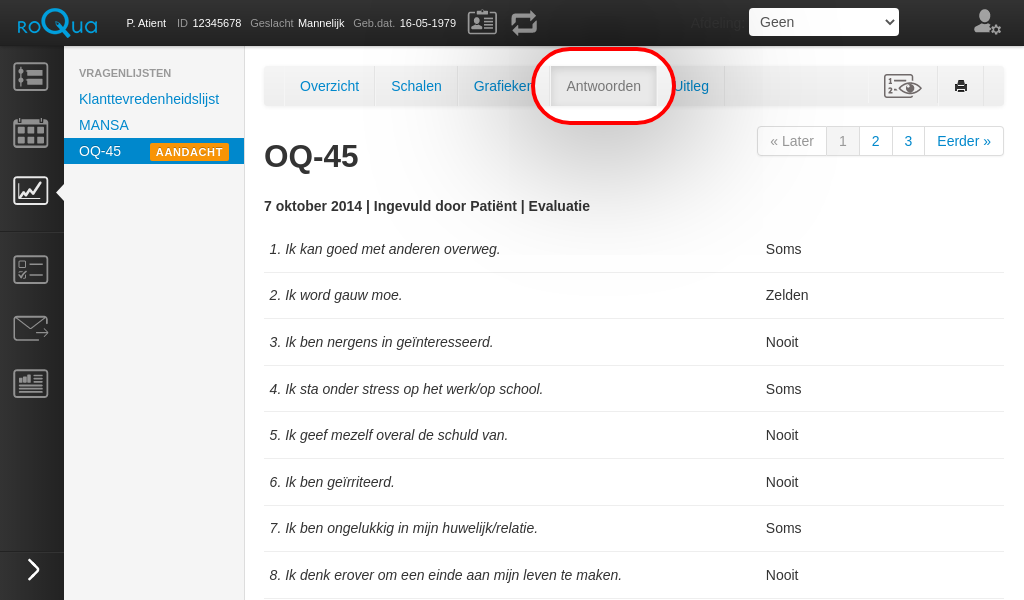
Task: Switch to the Schalen tab
Action: click(x=416, y=86)
